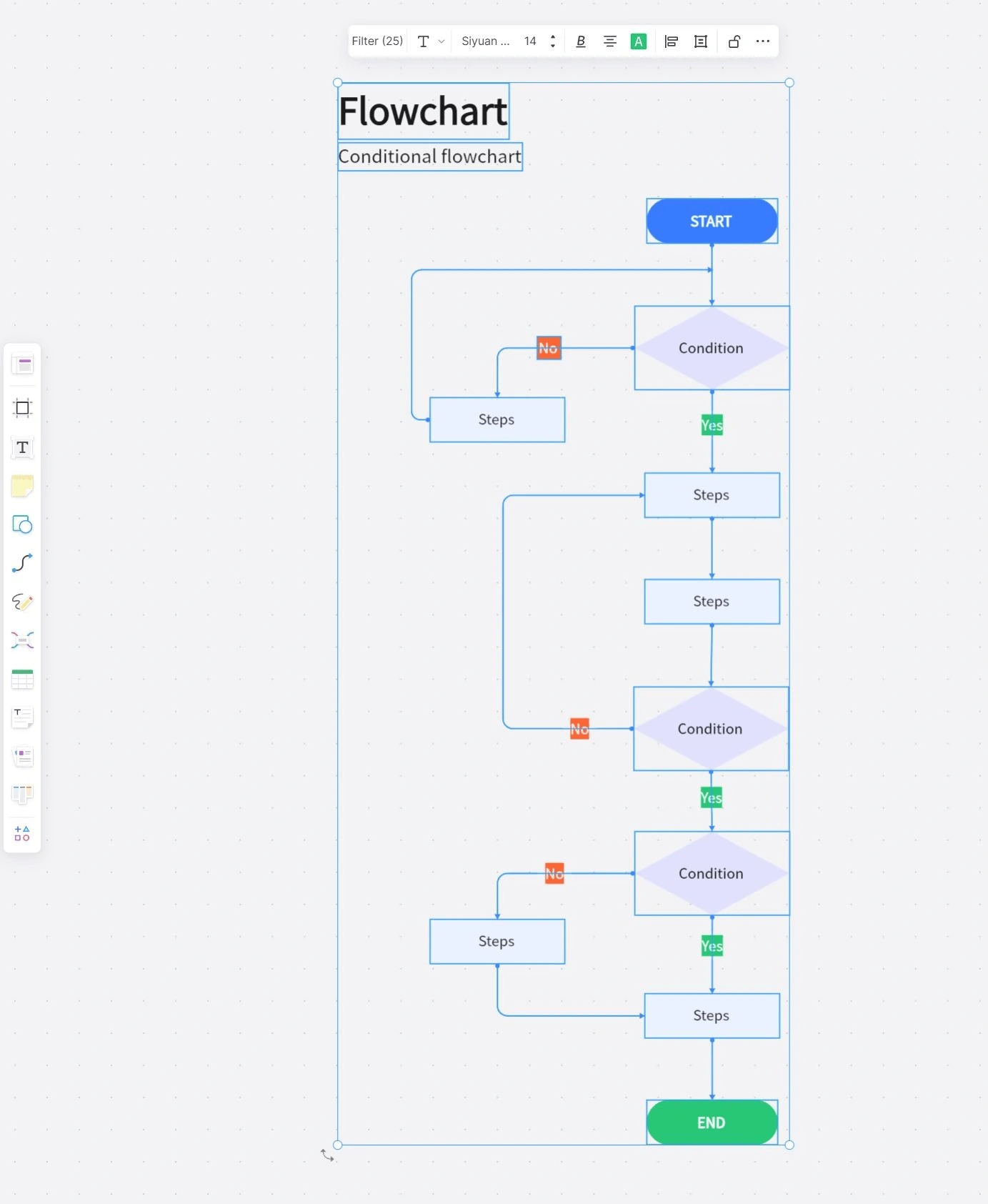Open the green text color picker

(x=639, y=41)
